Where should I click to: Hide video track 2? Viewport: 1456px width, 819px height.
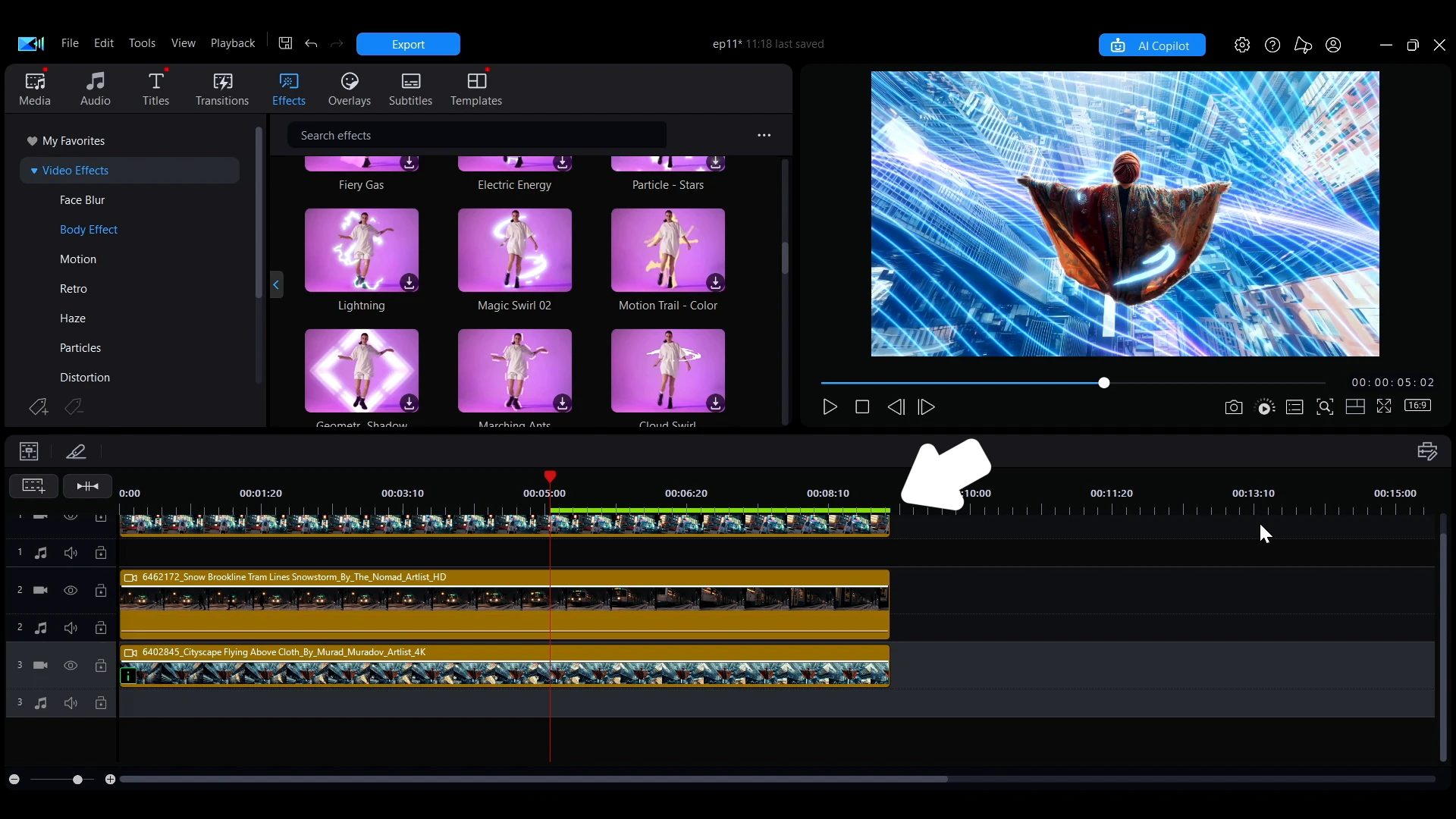tap(71, 591)
